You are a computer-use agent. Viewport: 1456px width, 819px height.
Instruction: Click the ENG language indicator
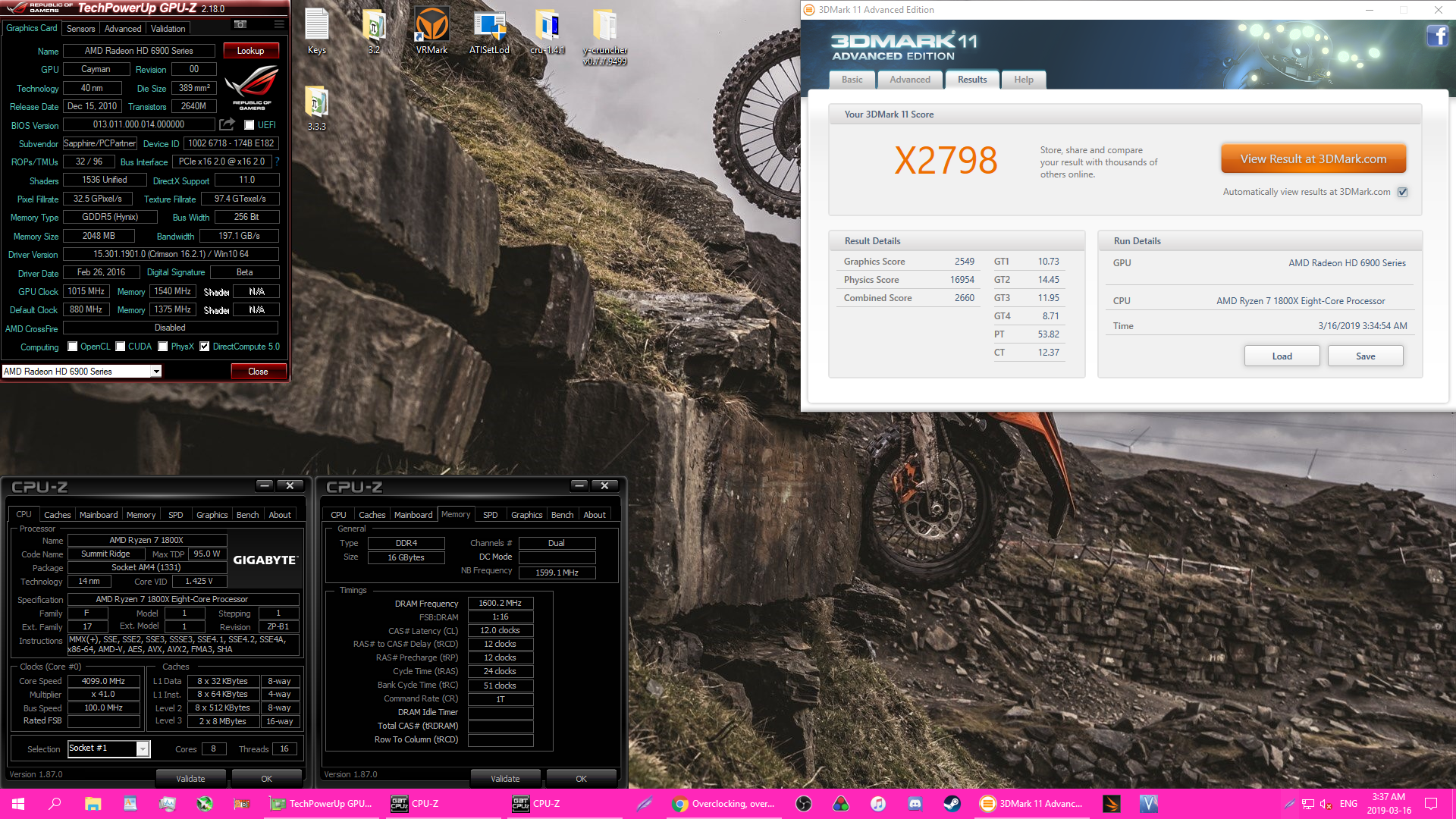pyautogui.click(x=1348, y=804)
